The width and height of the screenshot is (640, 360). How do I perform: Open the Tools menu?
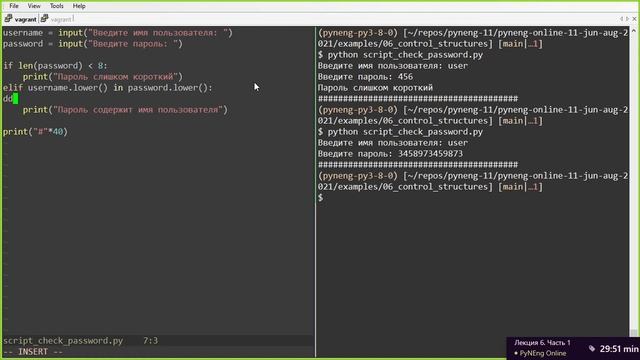[56, 6]
